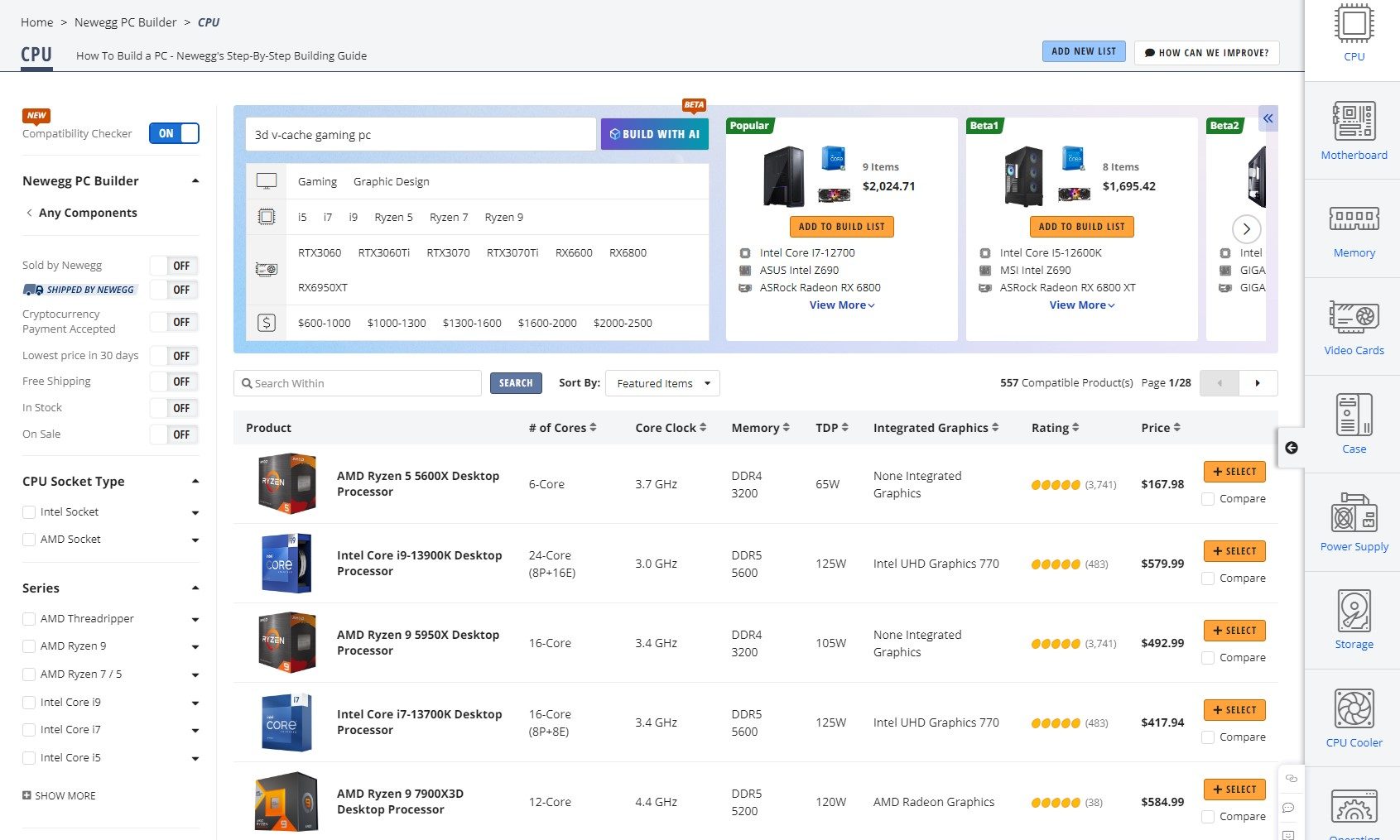Image resolution: width=1400 pixels, height=840 pixels.
Task: Select the Storage component icon
Action: [1354, 611]
